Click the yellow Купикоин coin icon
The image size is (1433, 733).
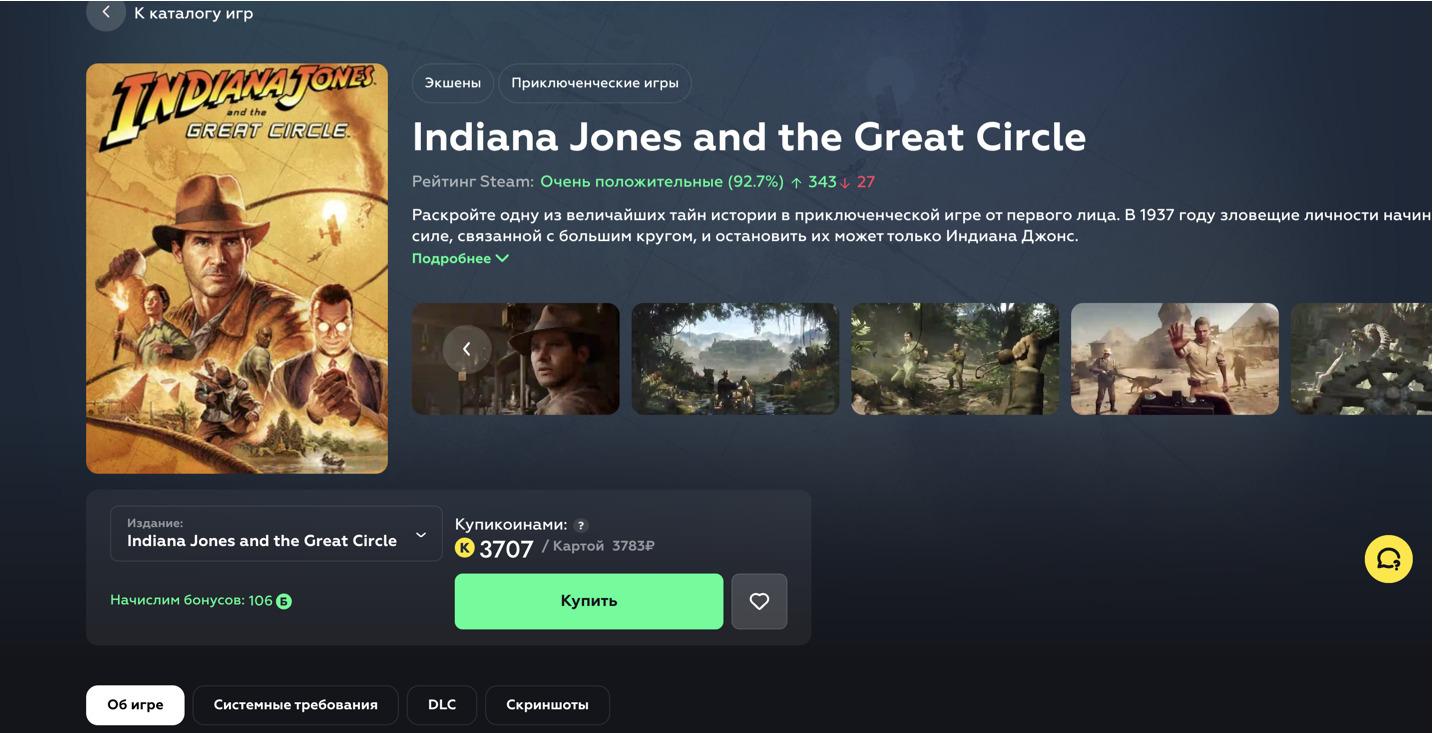click(464, 547)
